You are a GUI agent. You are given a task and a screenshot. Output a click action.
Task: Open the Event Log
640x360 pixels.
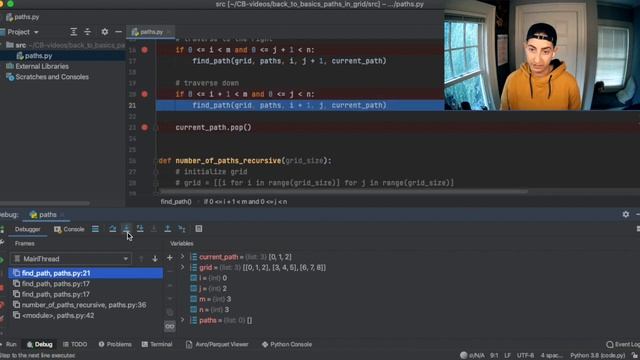click(623, 344)
